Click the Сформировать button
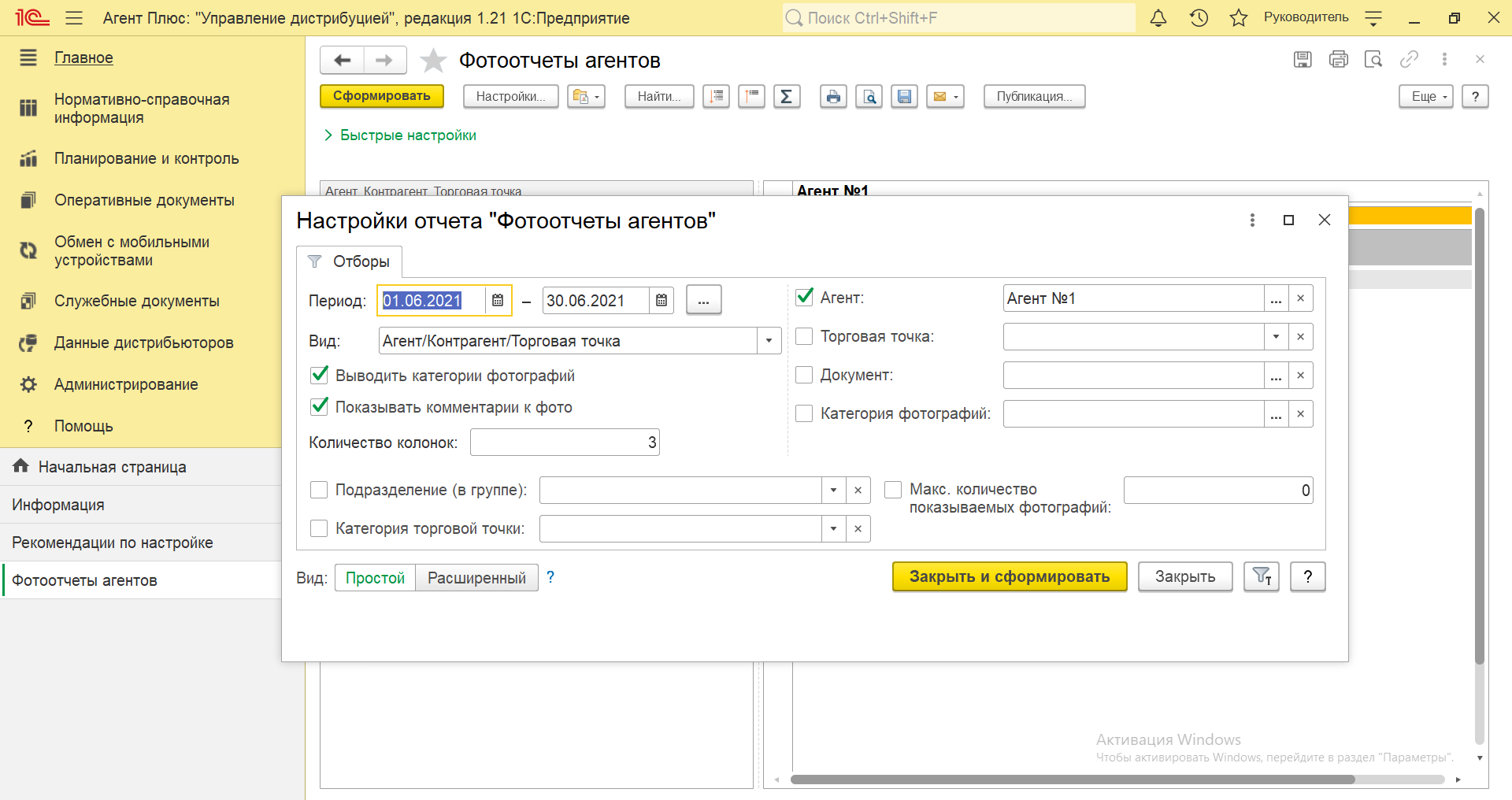Screen dimensions: 1512x800 click(382, 96)
